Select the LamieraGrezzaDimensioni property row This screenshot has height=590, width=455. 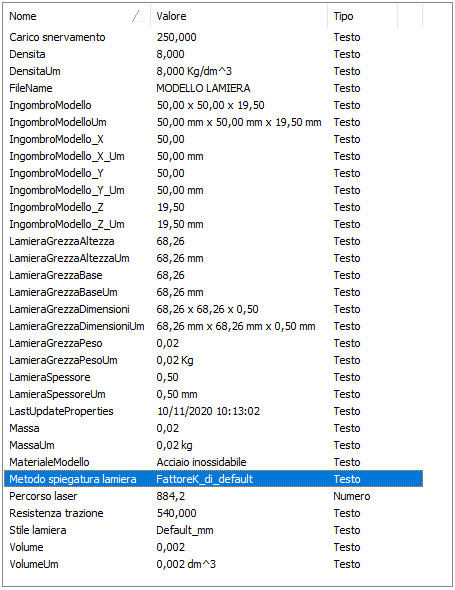click(213, 309)
